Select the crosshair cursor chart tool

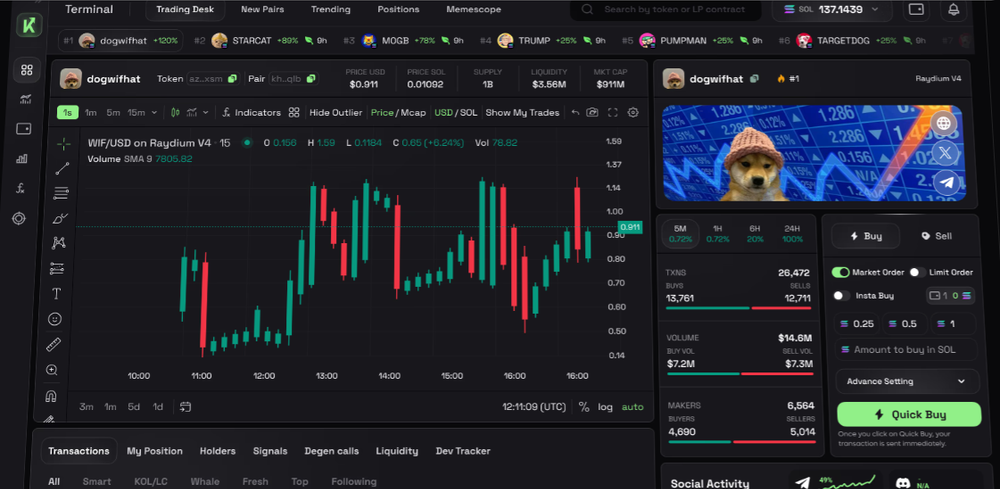click(64, 144)
